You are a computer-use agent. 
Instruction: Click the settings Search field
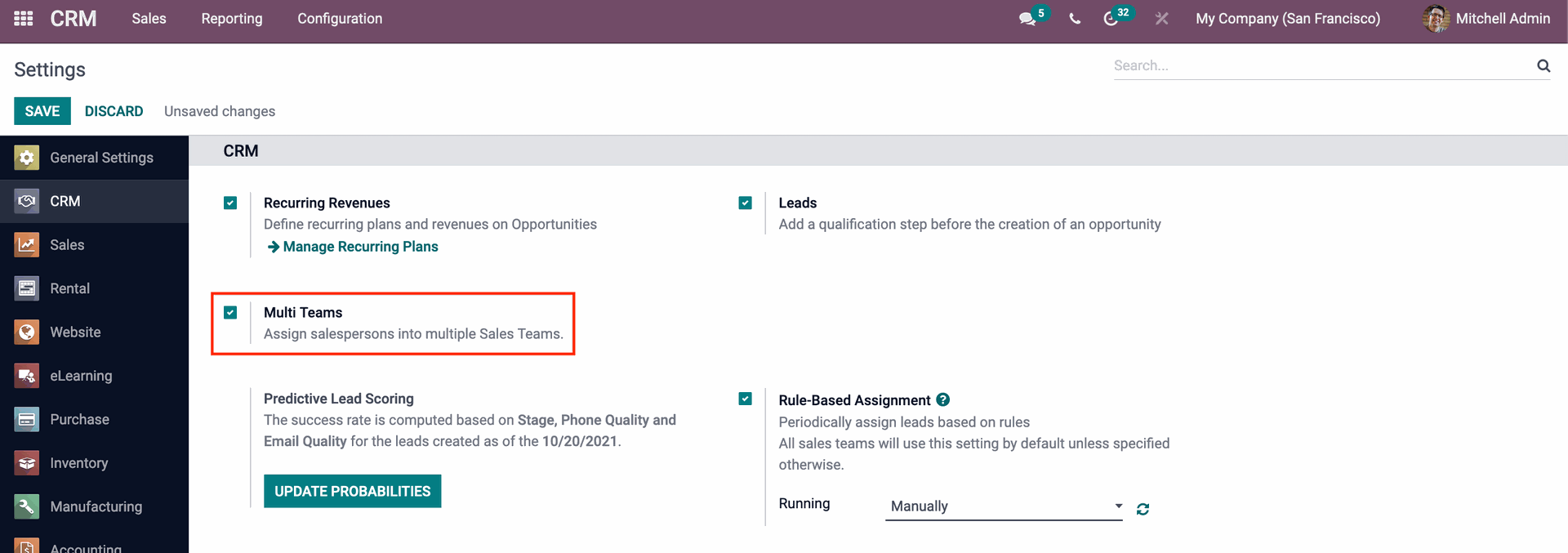pos(1323,65)
